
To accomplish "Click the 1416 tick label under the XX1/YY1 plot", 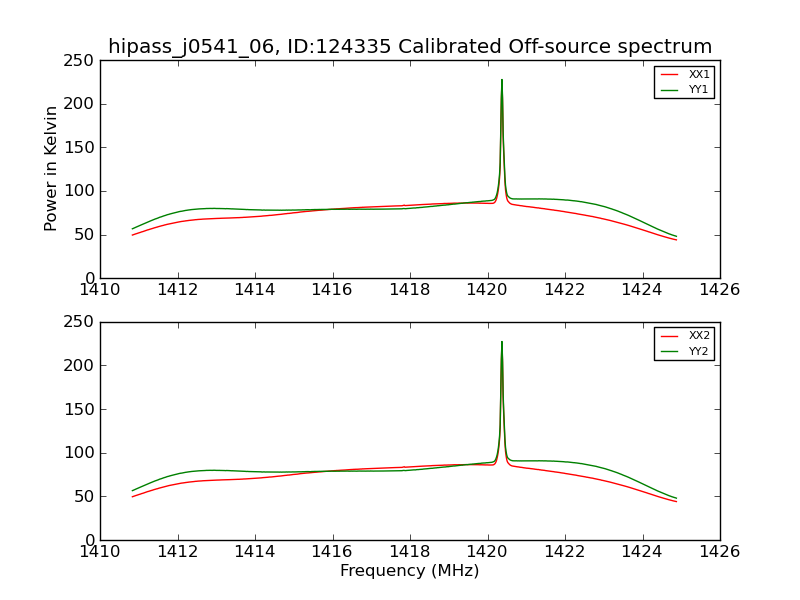I will [x=333, y=290].
